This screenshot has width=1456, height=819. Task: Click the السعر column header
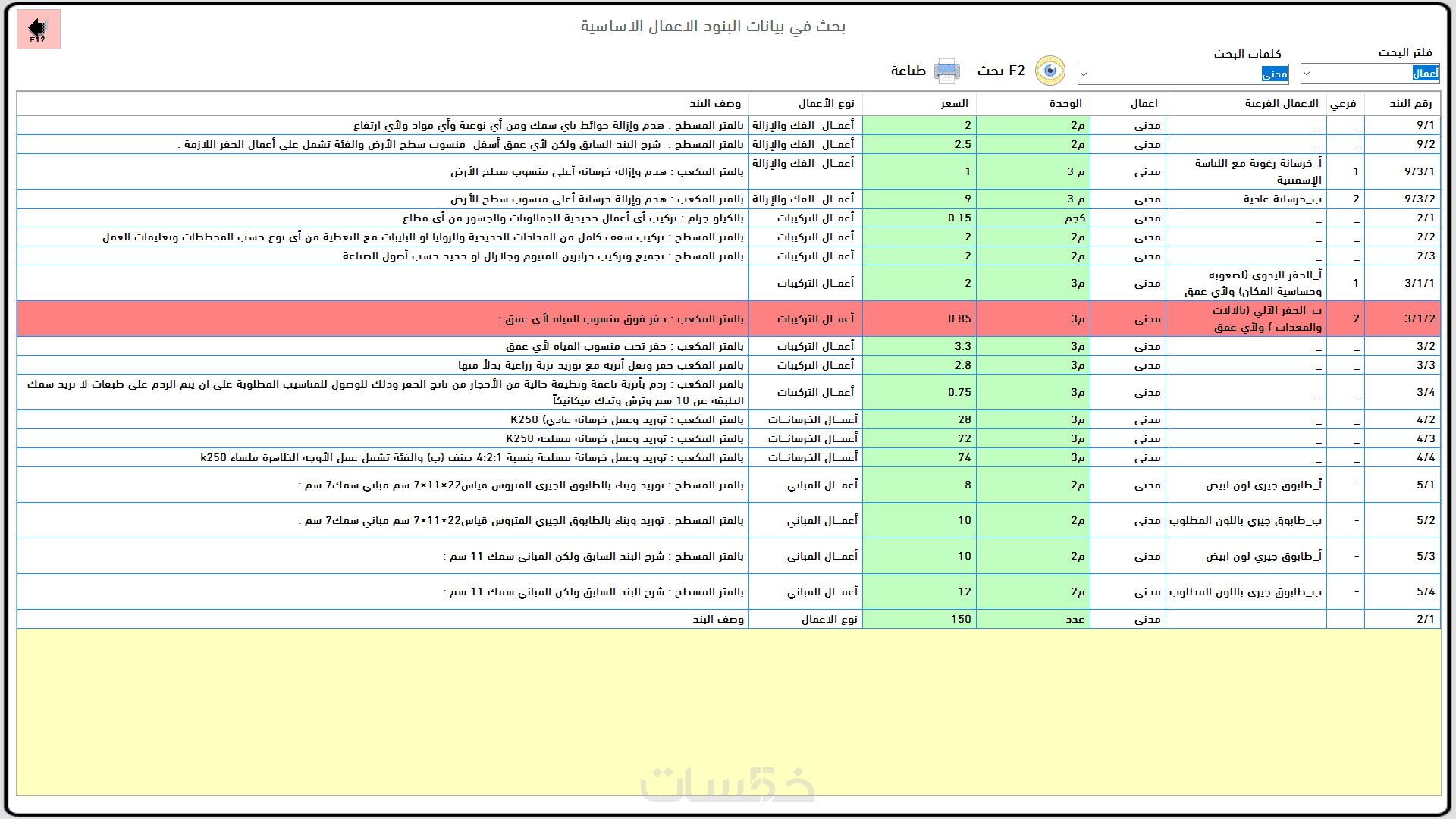point(954,104)
